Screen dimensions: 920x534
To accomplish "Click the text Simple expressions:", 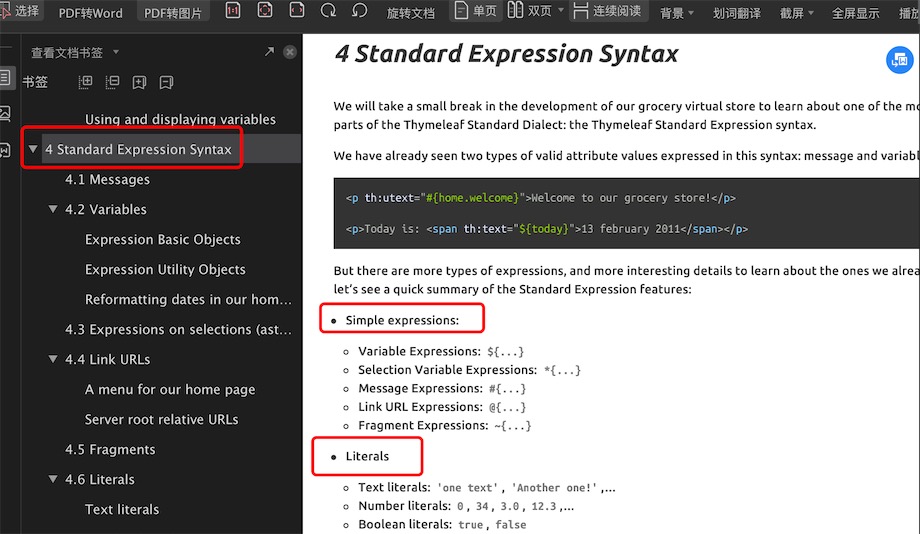I will pos(402,320).
